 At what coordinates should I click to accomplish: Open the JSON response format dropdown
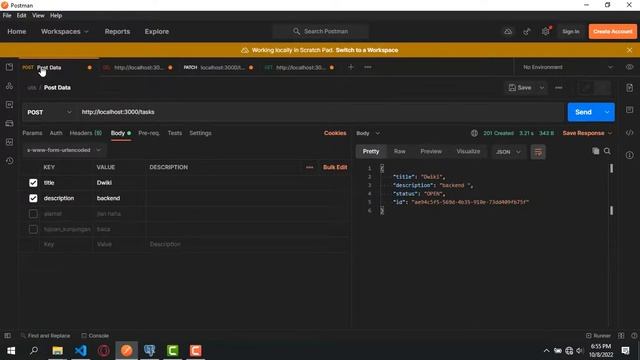pos(508,152)
